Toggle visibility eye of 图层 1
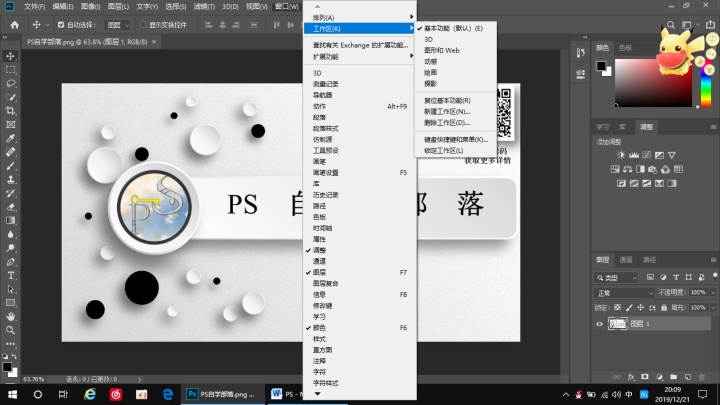Image resolution: width=720 pixels, height=405 pixels. coord(599,324)
